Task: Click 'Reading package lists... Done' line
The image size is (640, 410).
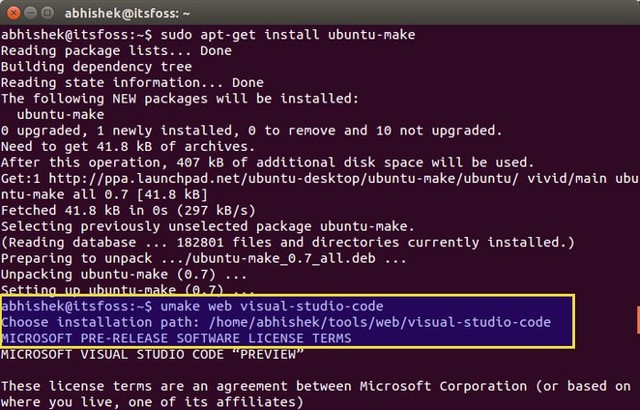Action: tap(116, 51)
